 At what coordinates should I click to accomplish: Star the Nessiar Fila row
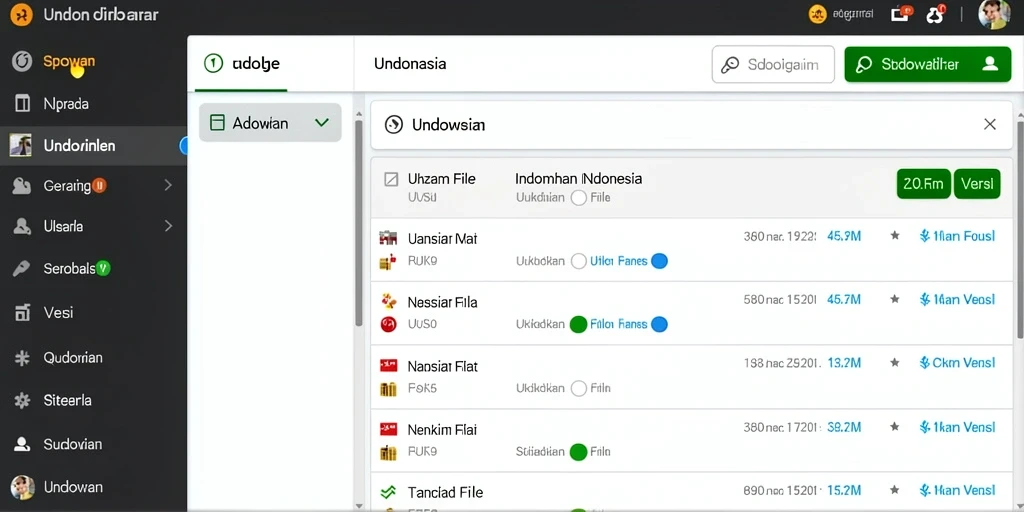(x=895, y=299)
